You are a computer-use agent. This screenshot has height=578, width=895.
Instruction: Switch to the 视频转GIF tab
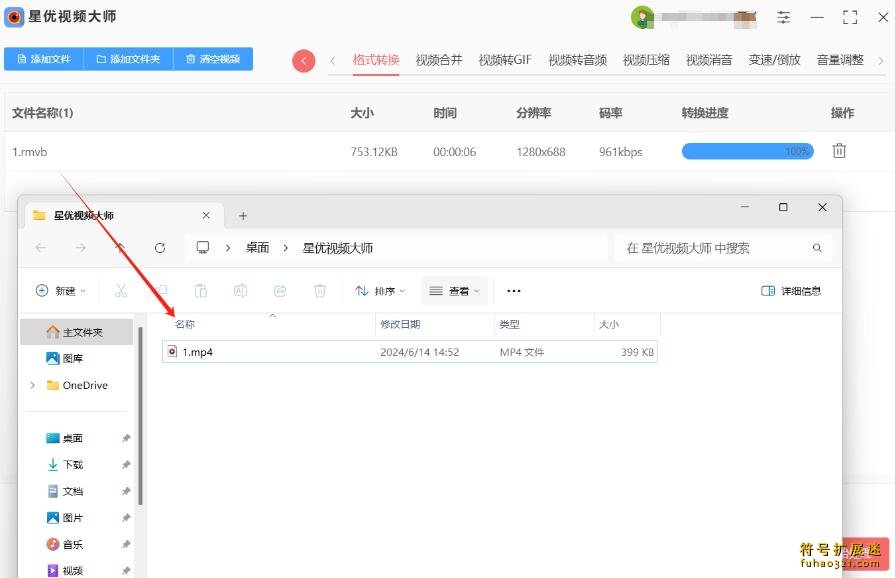pyautogui.click(x=505, y=60)
